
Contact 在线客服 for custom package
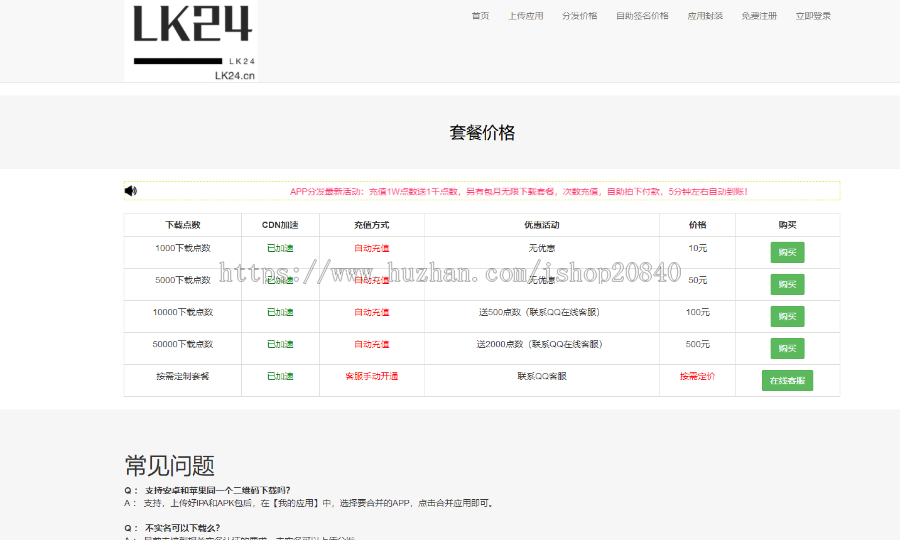tap(788, 380)
